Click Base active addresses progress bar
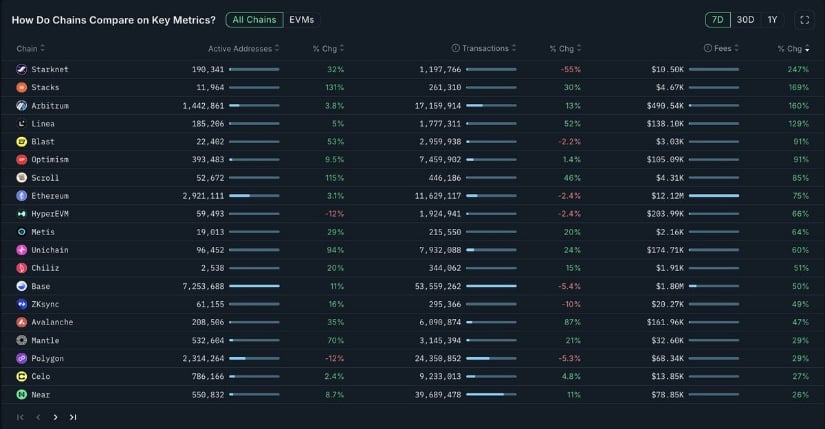 [x=254, y=286]
